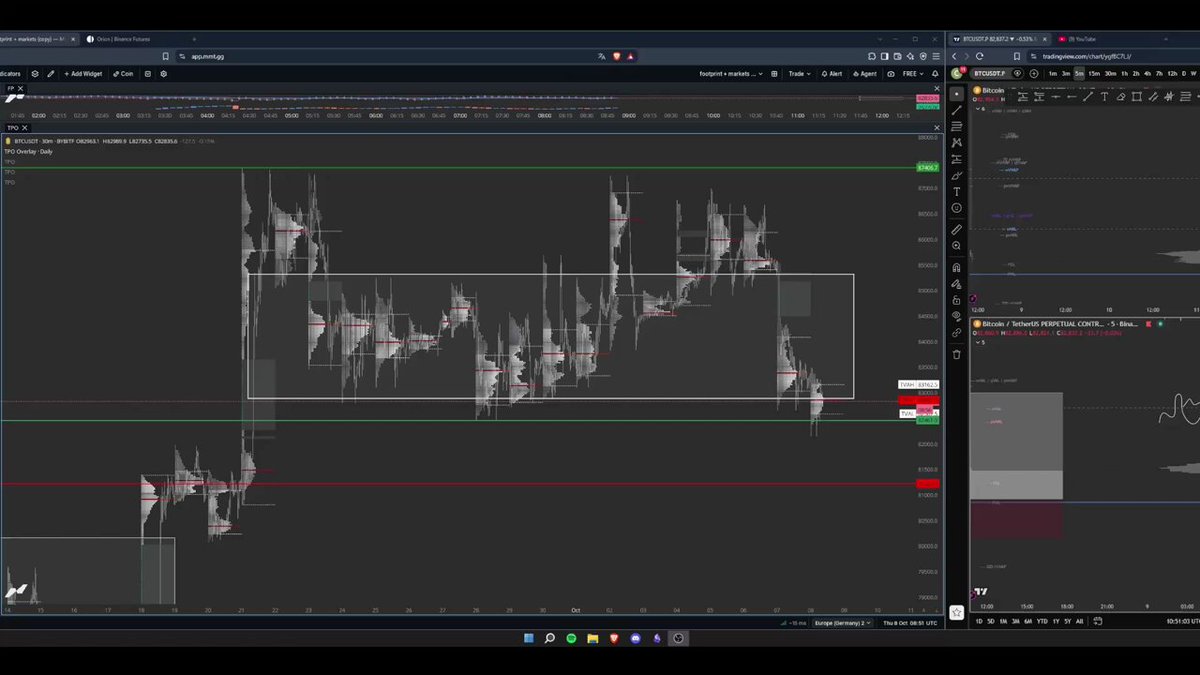Open the settings gear in the MMT toolbar
The height and width of the screenshot is (675, 1200).
[164, 73]
